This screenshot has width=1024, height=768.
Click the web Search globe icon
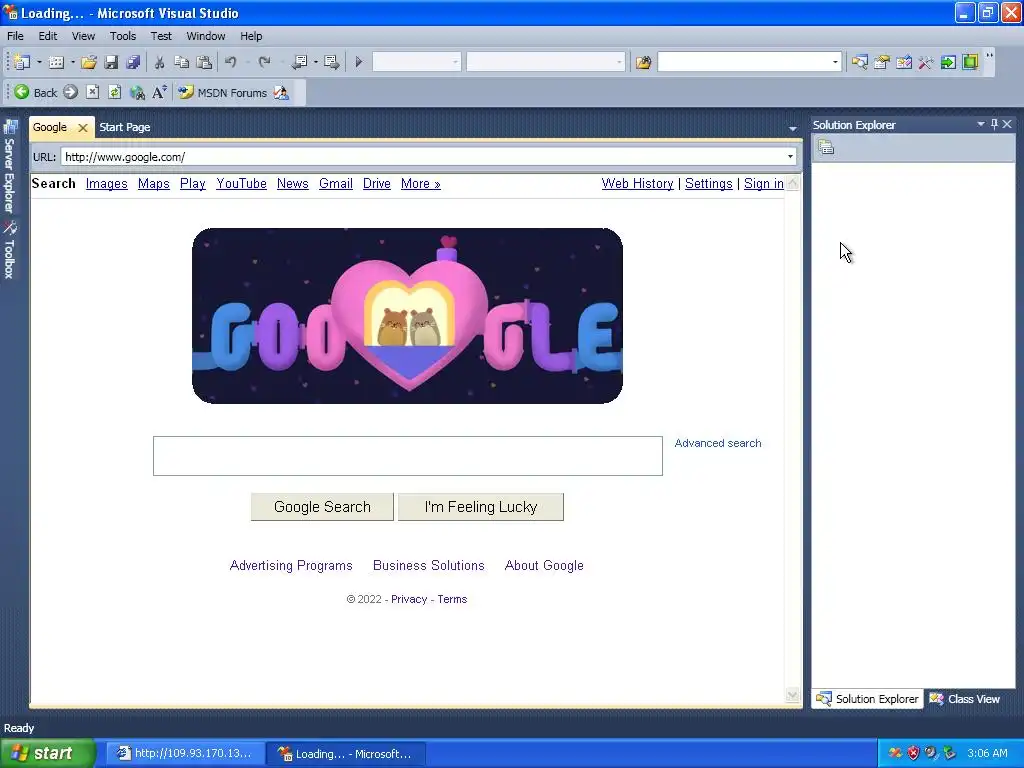tap(137, 92)
